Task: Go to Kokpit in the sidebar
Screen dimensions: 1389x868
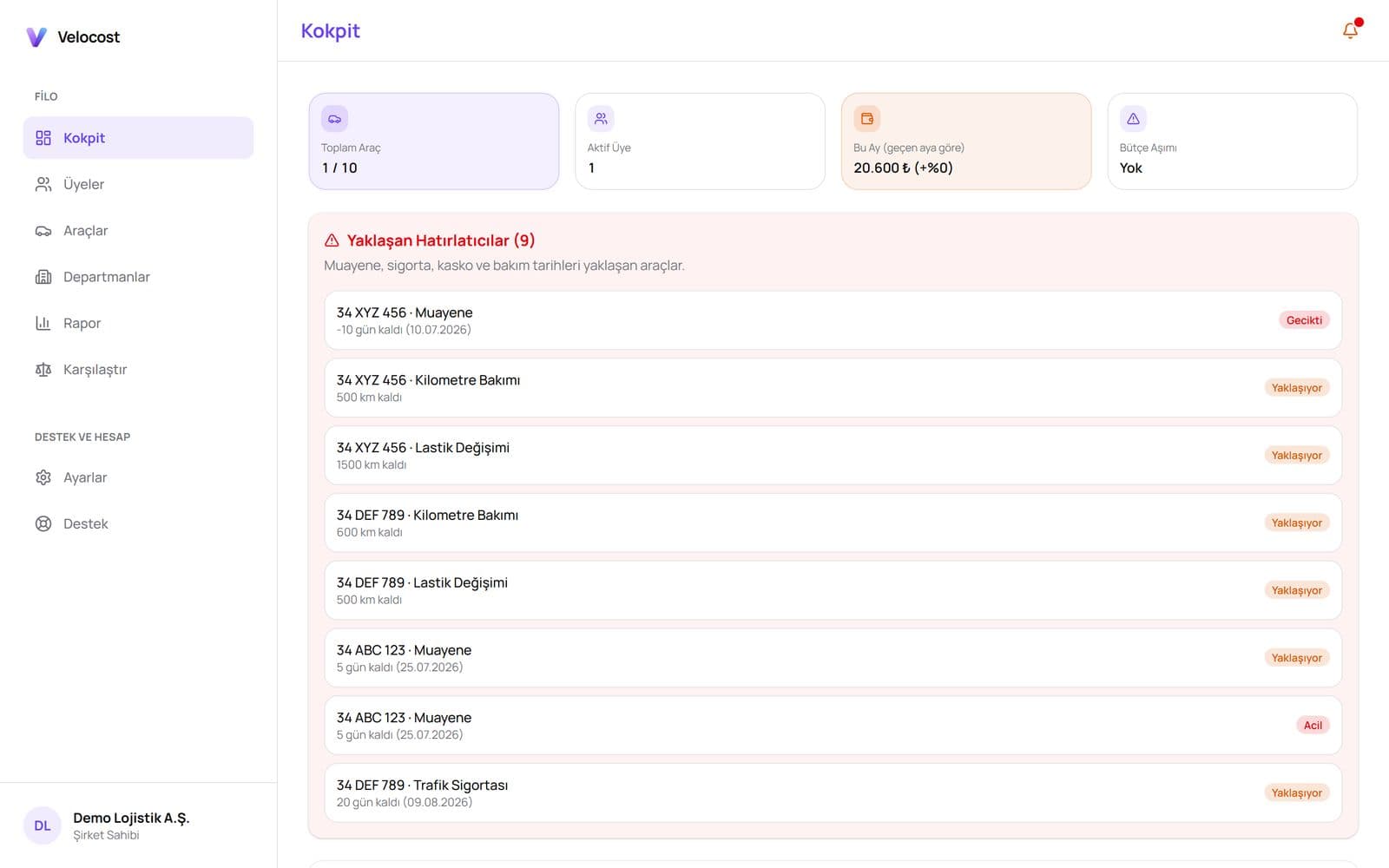Action: pyautogui.click(x=138, y=138)
